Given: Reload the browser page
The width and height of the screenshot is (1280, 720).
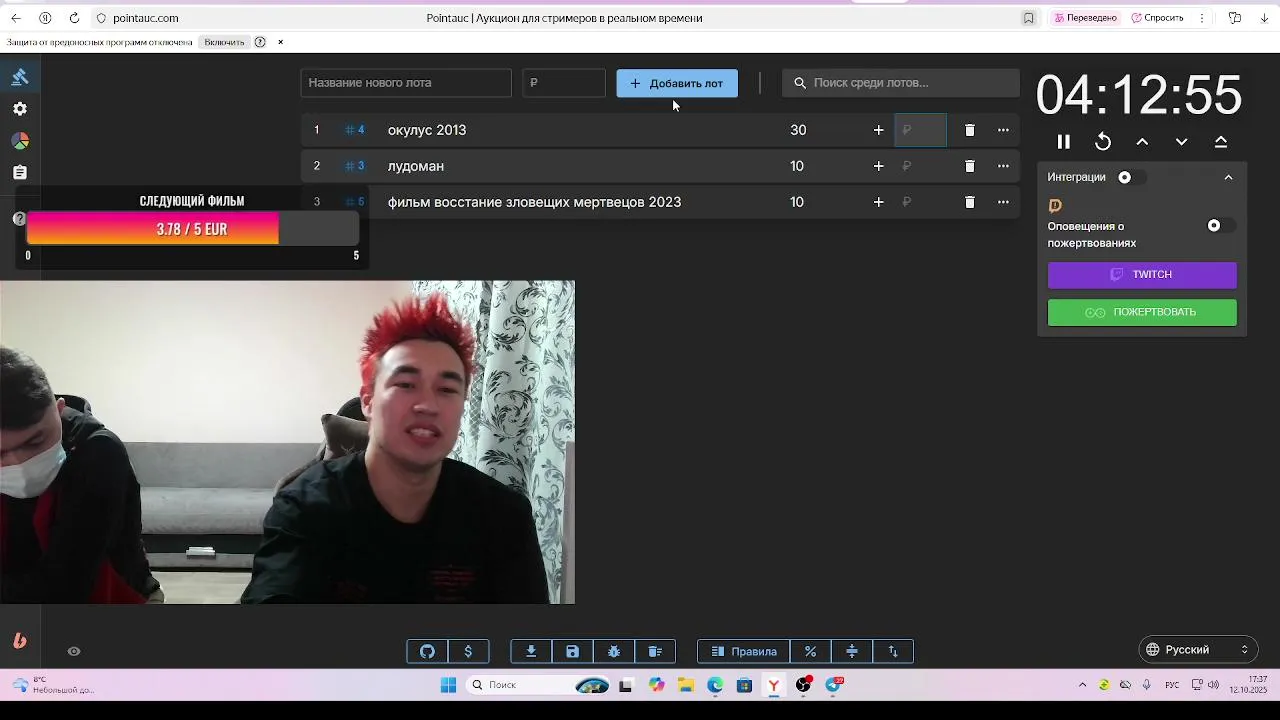Looking at the screenshot, I should tap(74, 18).
